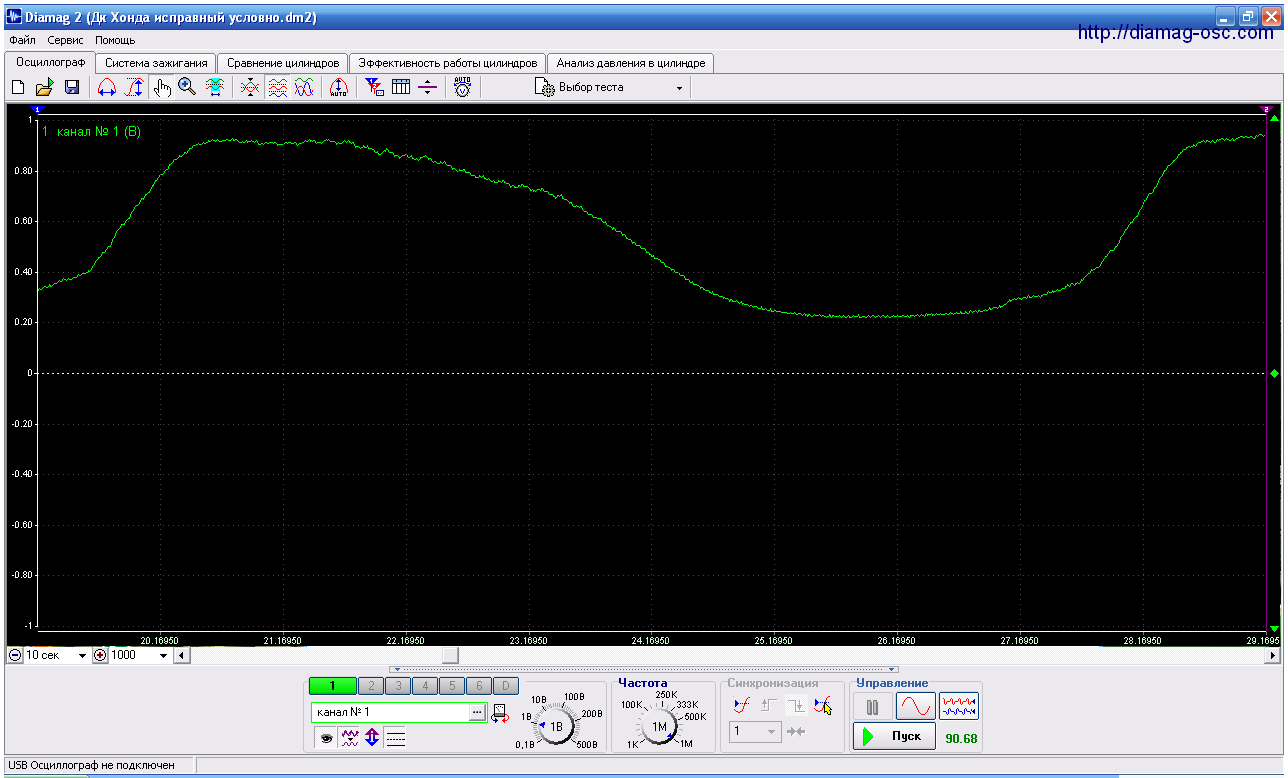Viewport: 1288px width, 778px height.
Task: Click the channel waveform filter icon
Action: 350,738
